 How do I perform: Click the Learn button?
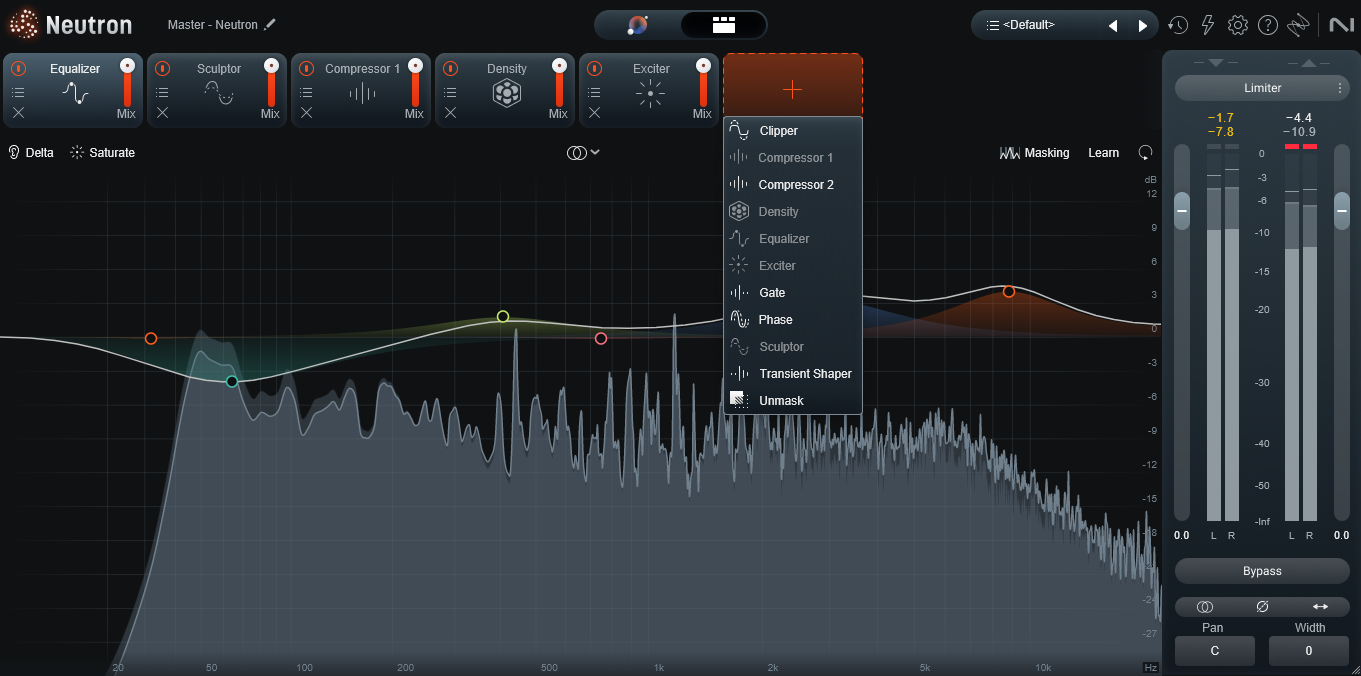(1104, 153)
